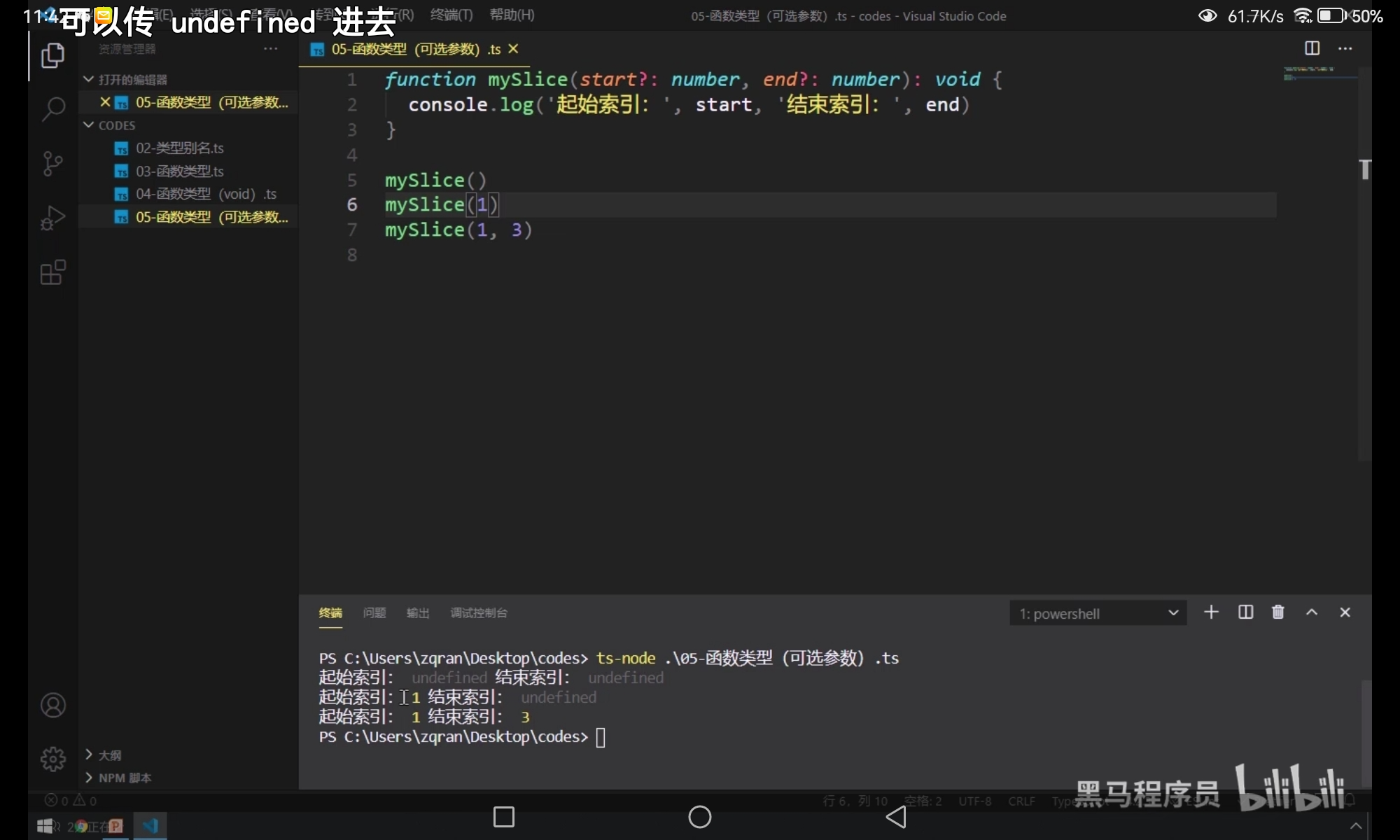The height and width of the screenshot is (840, 1400).
Task: Switch to the 调试控制台 debug console tab
Action: coord(479,613)
